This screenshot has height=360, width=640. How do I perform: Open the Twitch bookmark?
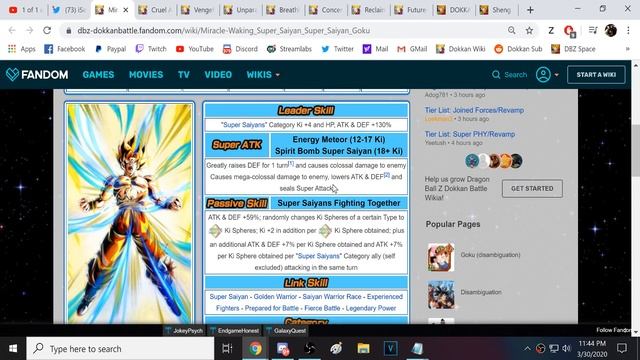(x=151, y=49)
